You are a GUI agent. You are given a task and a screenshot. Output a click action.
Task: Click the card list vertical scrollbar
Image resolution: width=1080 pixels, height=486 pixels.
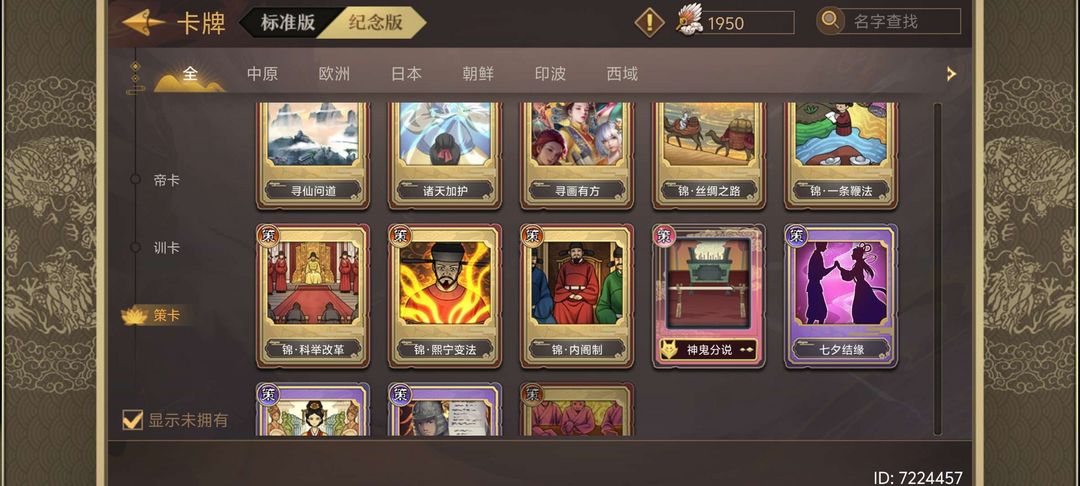point(937,269)
